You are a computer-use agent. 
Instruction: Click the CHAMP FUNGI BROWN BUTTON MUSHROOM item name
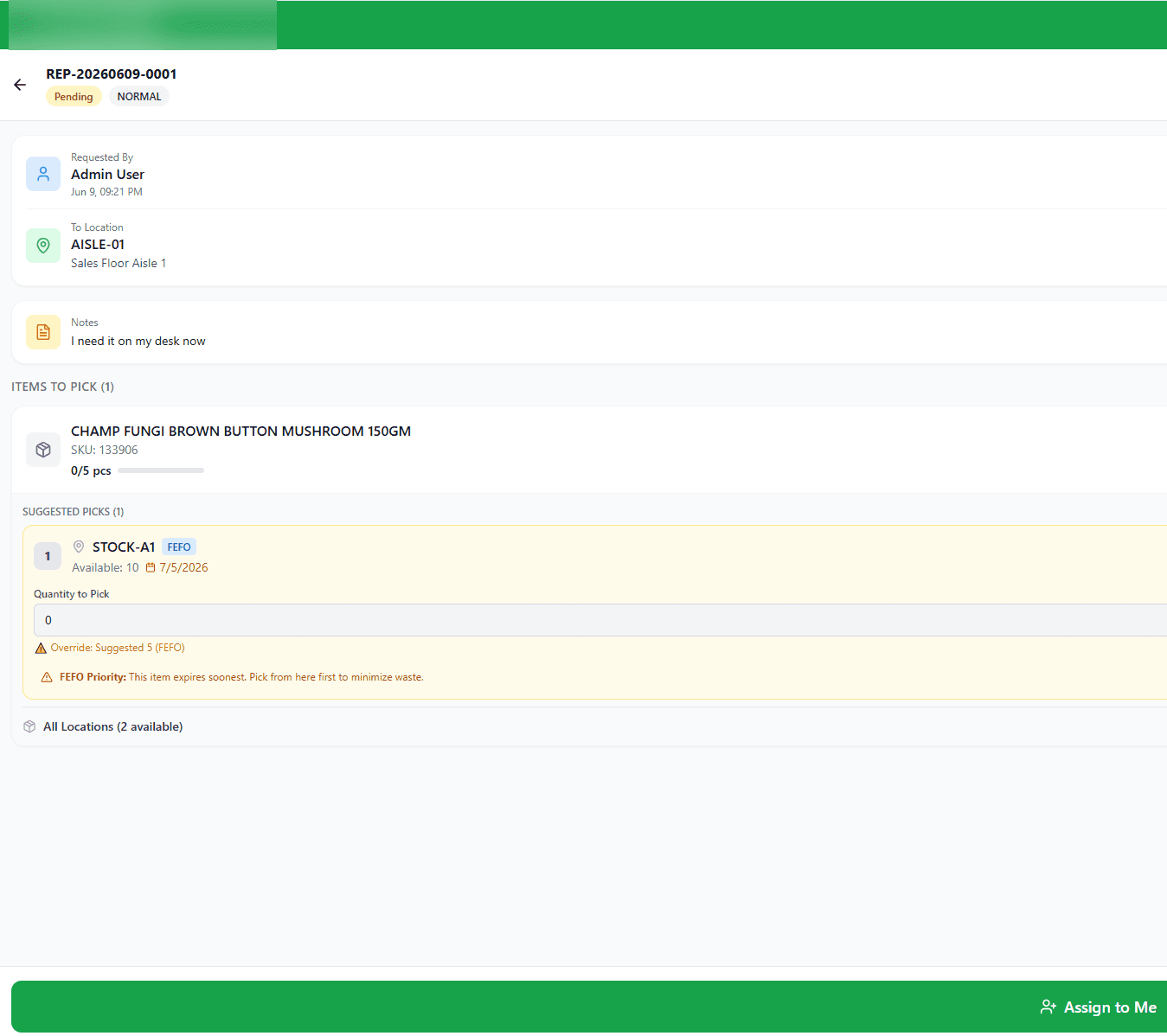(x=240, y=432)
